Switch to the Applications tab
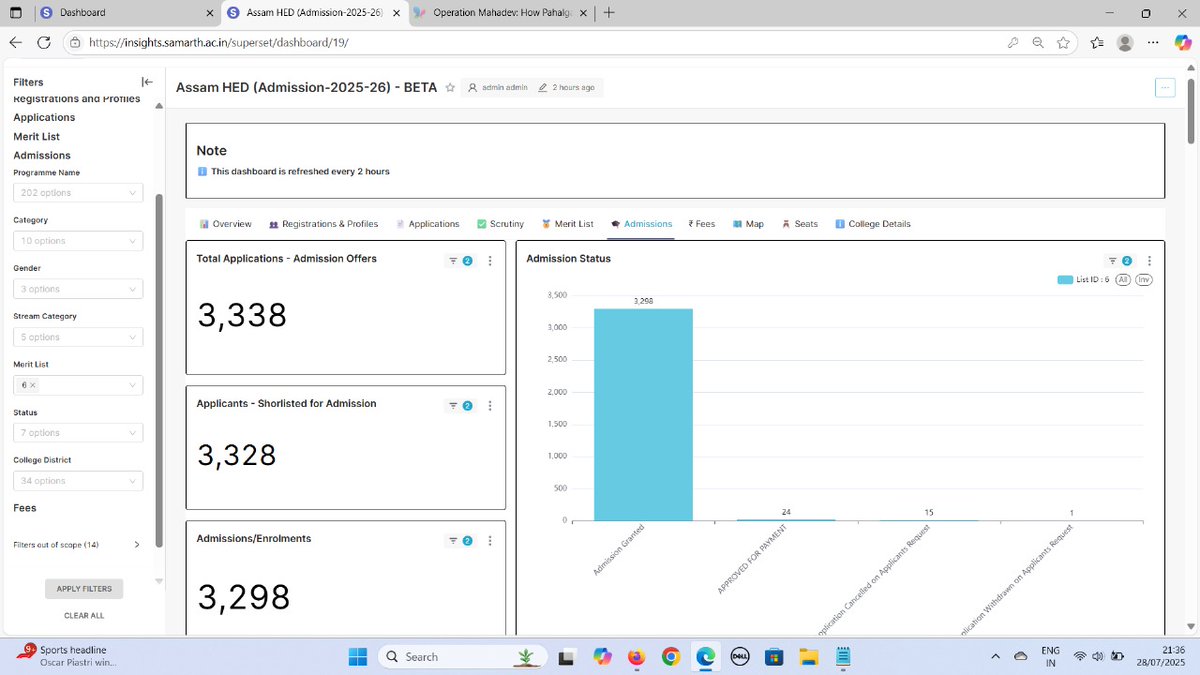Screen dimensions: 1200x675 click(427, 224)
